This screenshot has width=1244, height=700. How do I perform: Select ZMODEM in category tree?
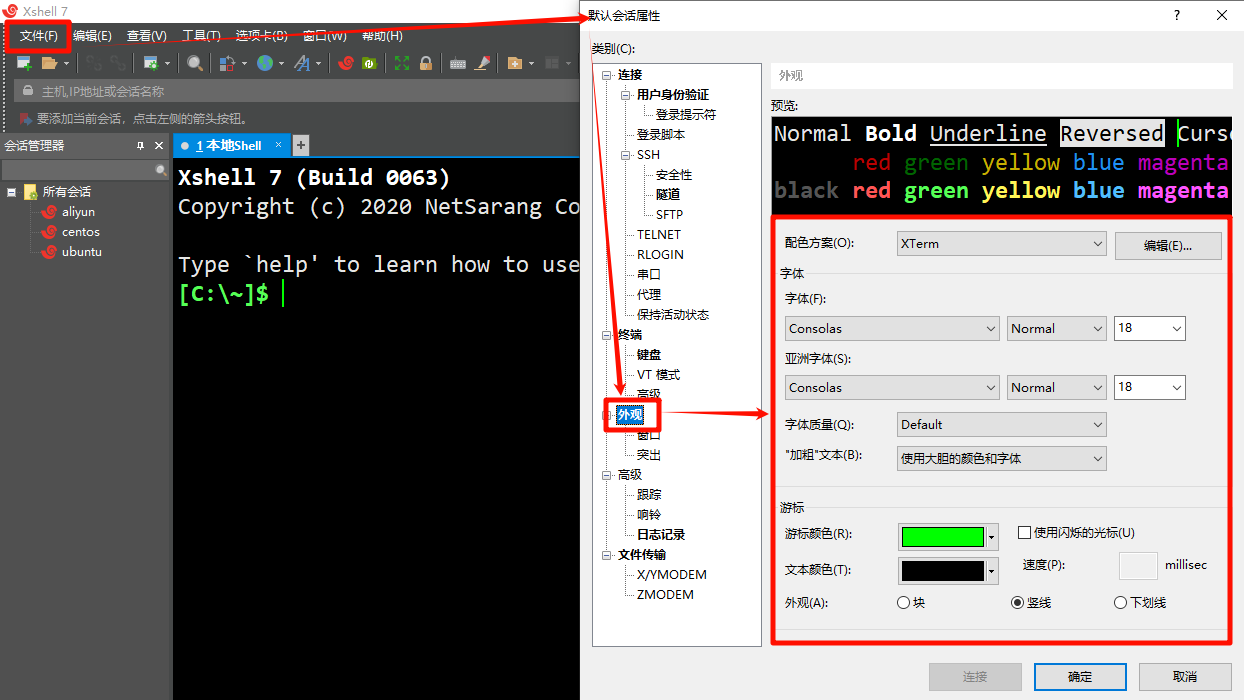click(x=665, y=595)
